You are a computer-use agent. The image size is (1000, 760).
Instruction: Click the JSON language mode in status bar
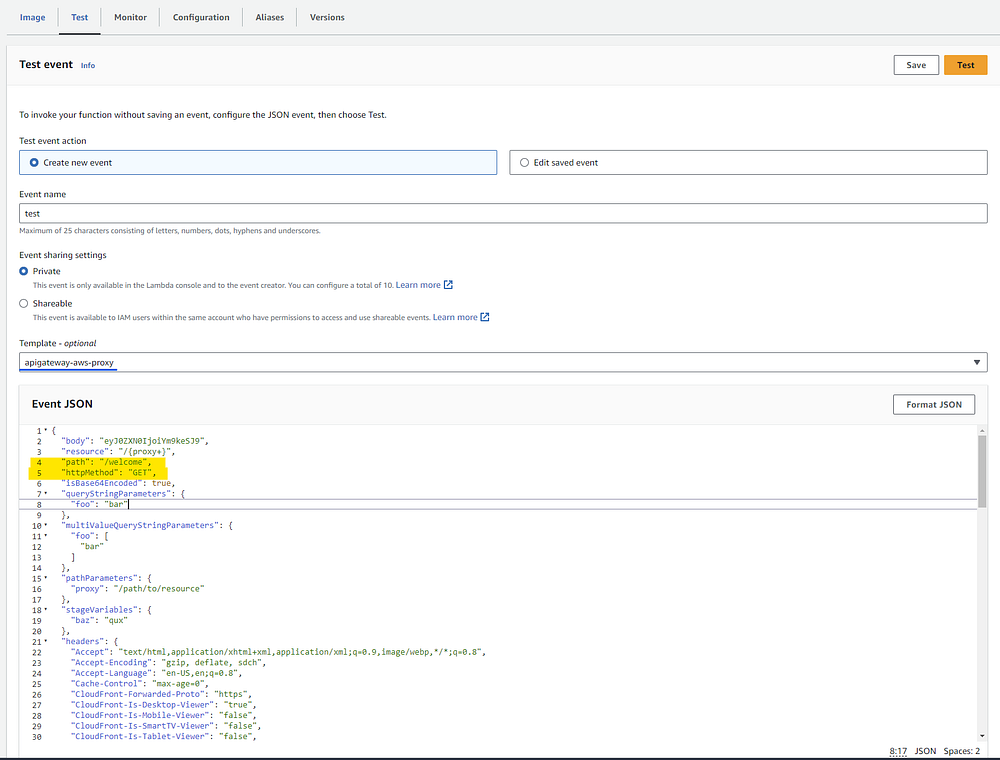(925, 751)
